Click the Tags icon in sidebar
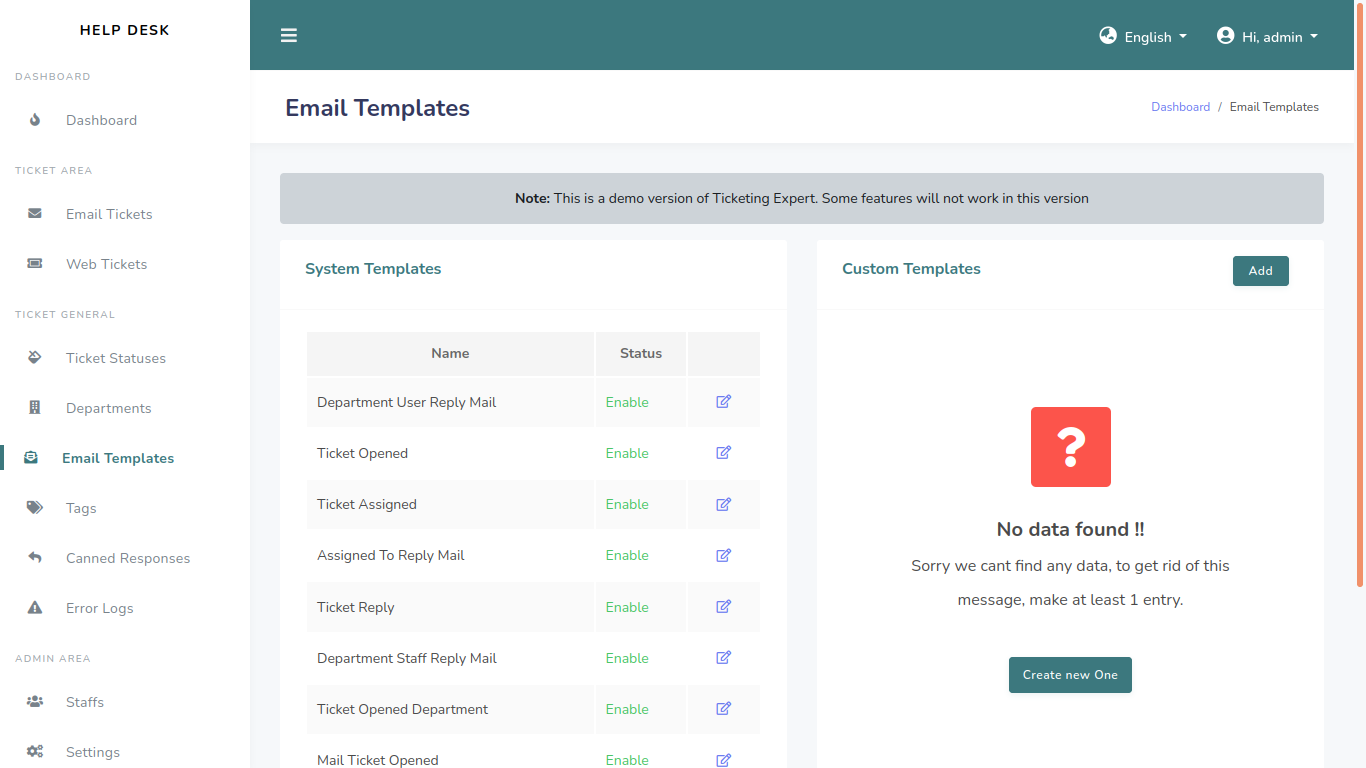 coord(35,507)
